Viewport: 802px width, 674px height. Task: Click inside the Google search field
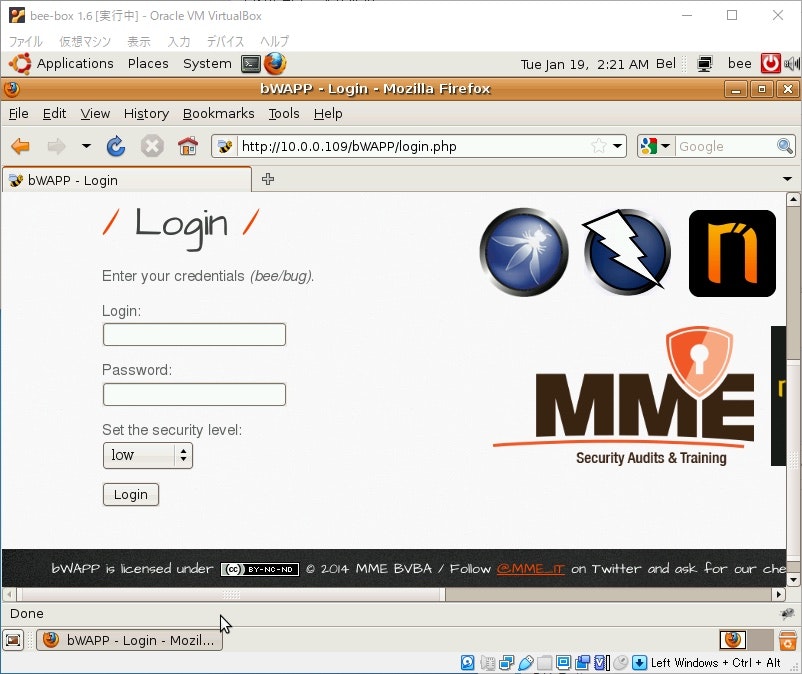coord(725,146)
